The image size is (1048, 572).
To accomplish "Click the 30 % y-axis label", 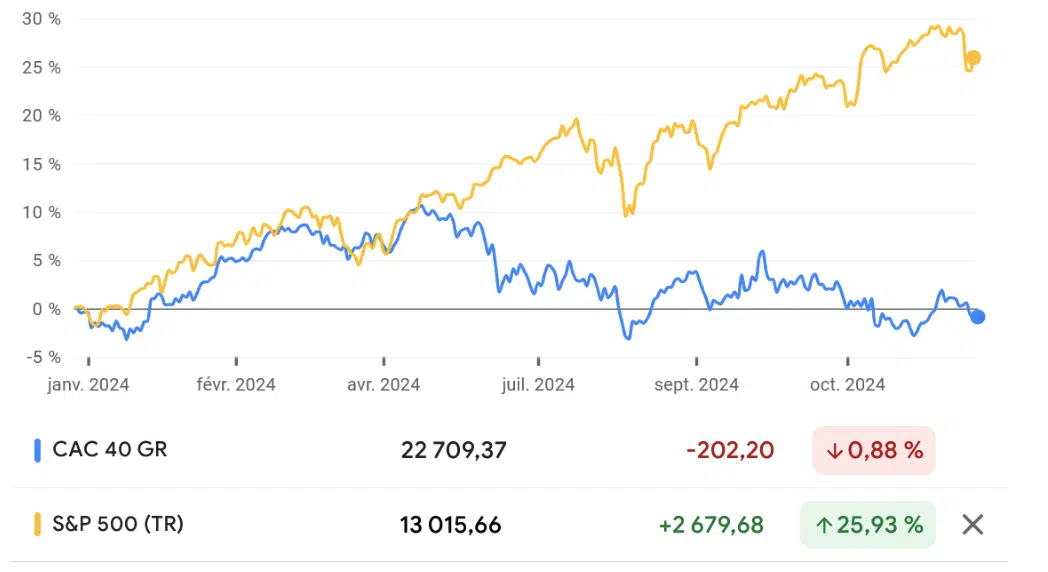I will coord(41,19).
